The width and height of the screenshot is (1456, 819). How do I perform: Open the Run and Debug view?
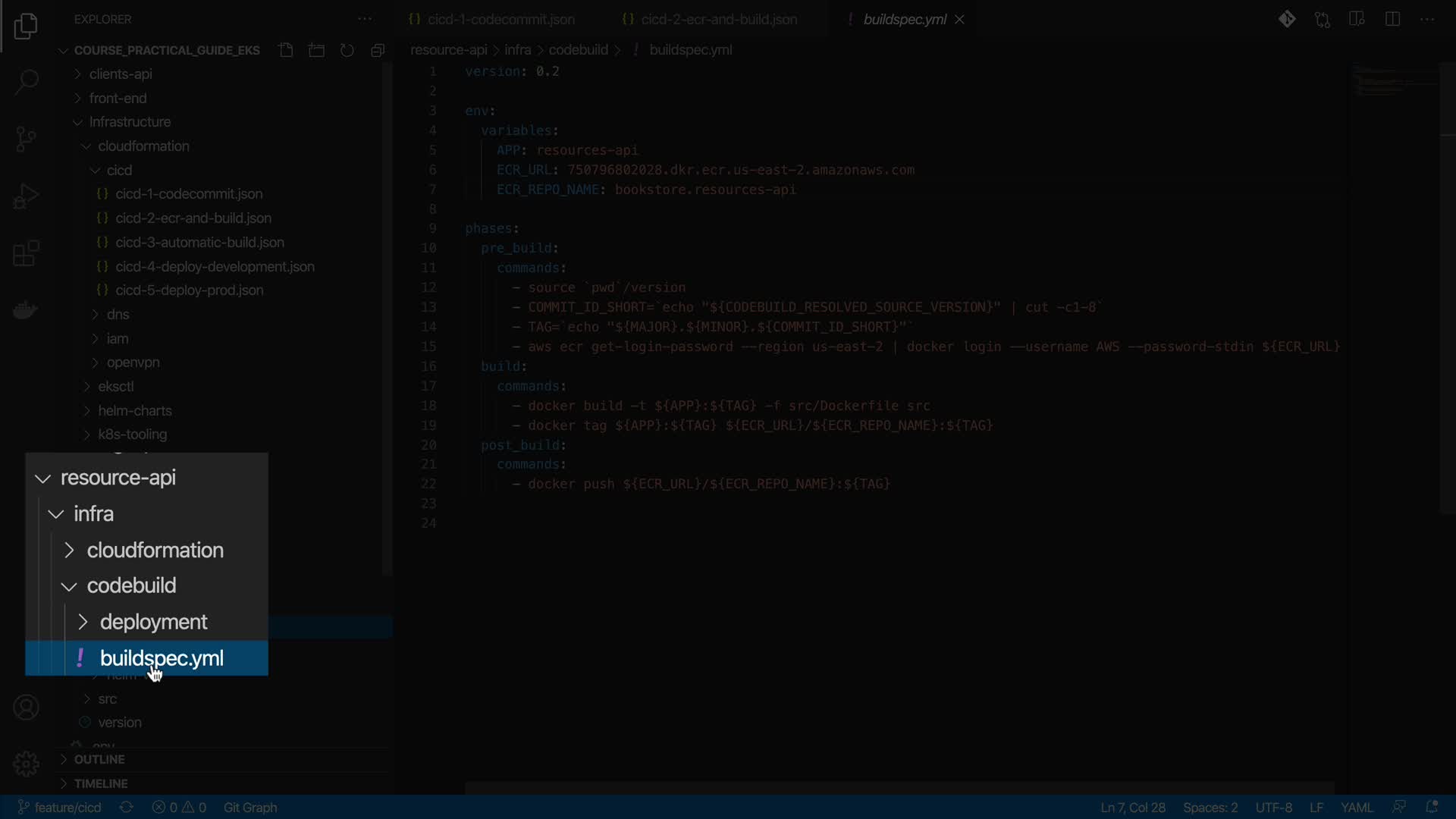point(26,196)
